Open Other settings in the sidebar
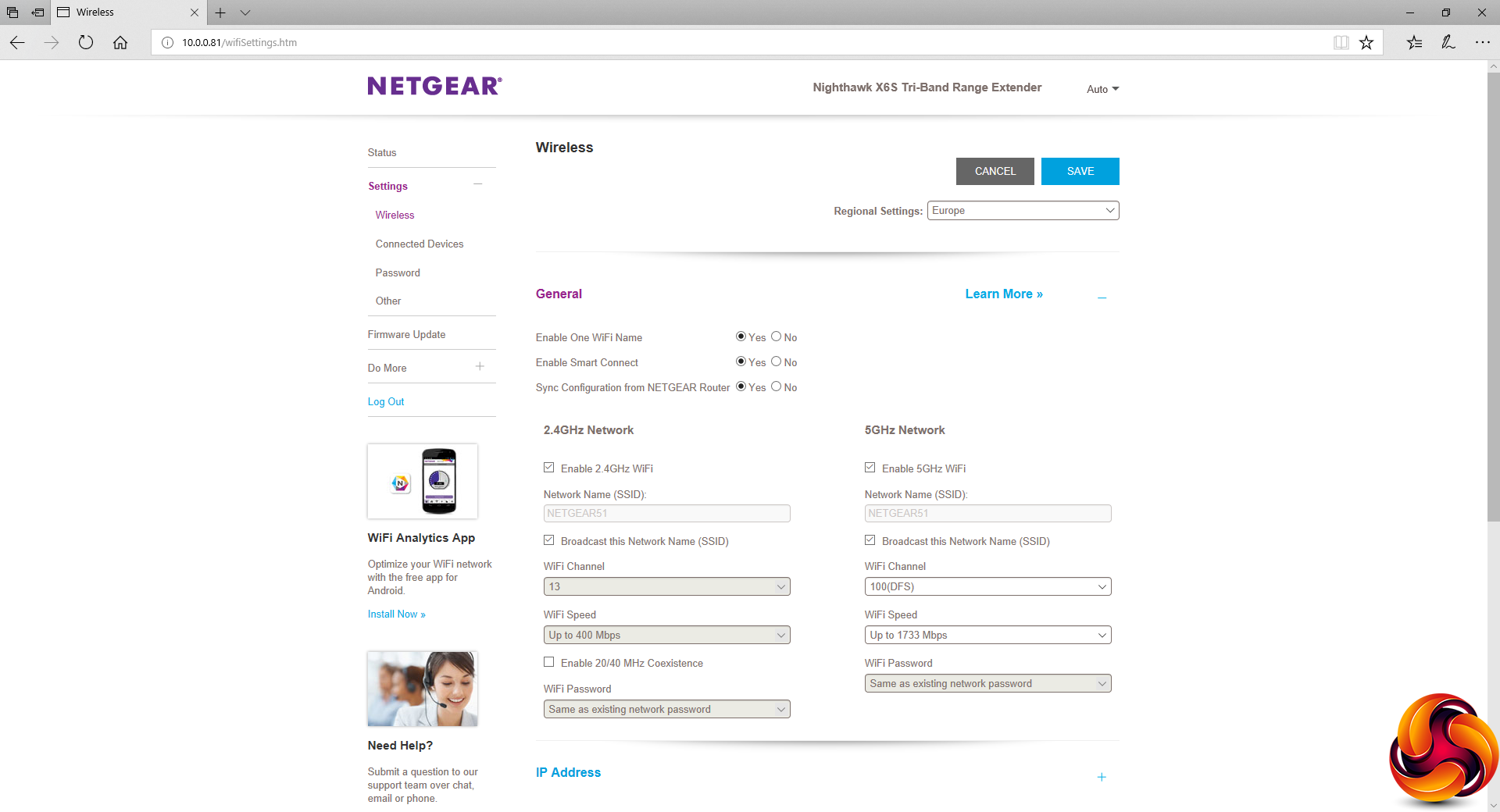This screenshot has height=812, width=1500. 388,301
